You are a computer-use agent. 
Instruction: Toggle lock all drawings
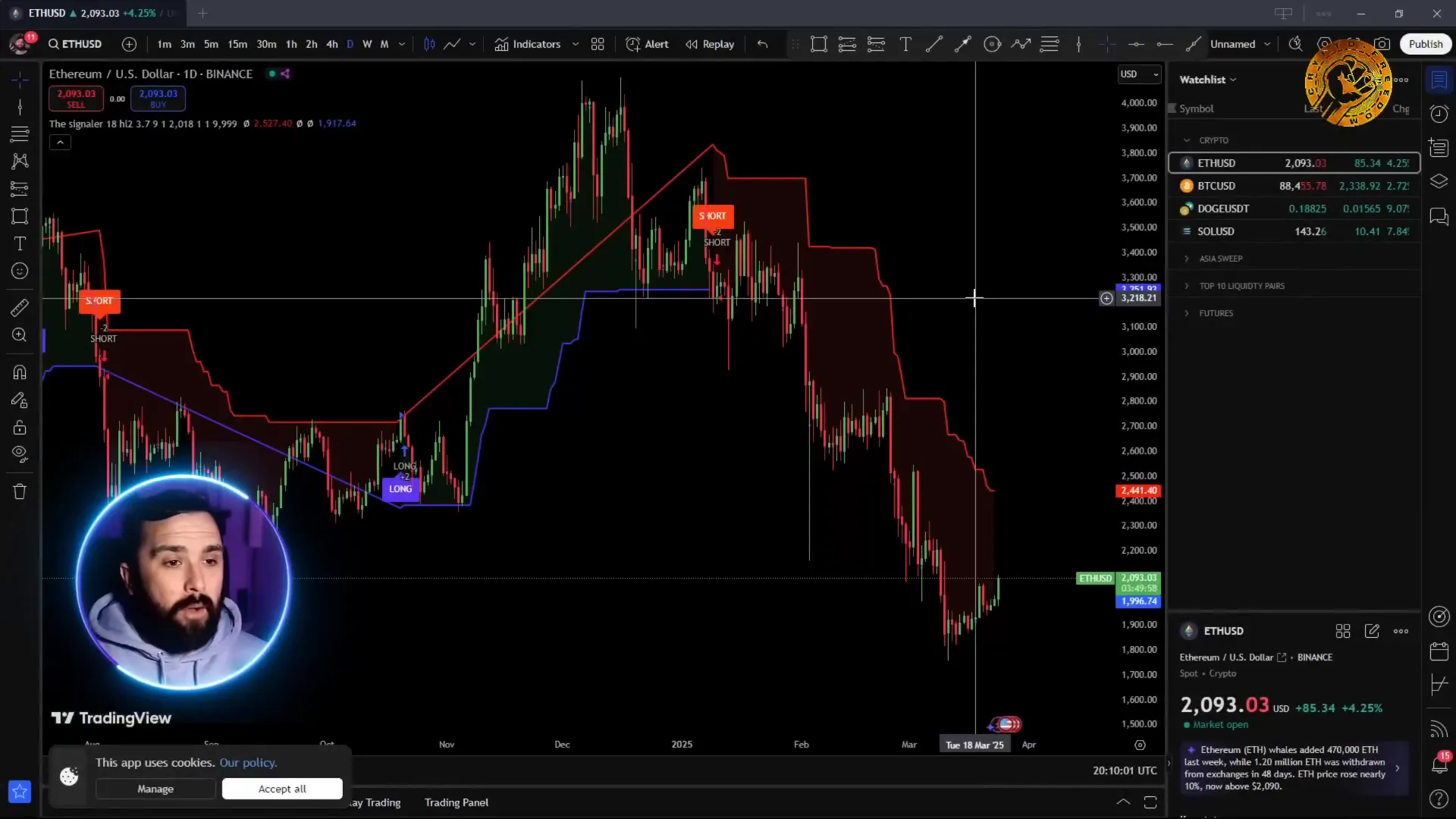pyautogui.click(x=20, y=427)
